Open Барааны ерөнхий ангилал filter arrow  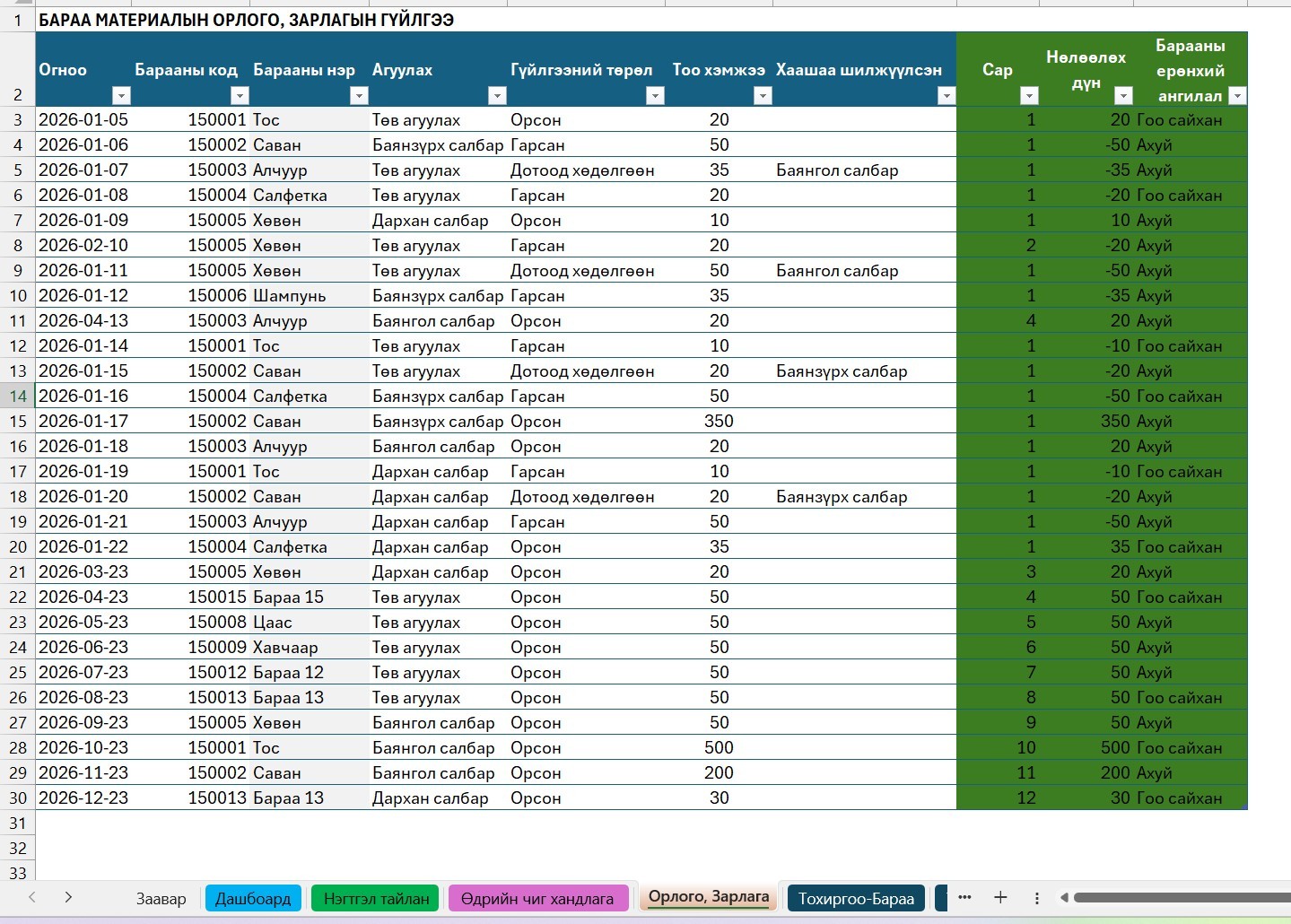pyautogui.click(x=1237, y=96)
